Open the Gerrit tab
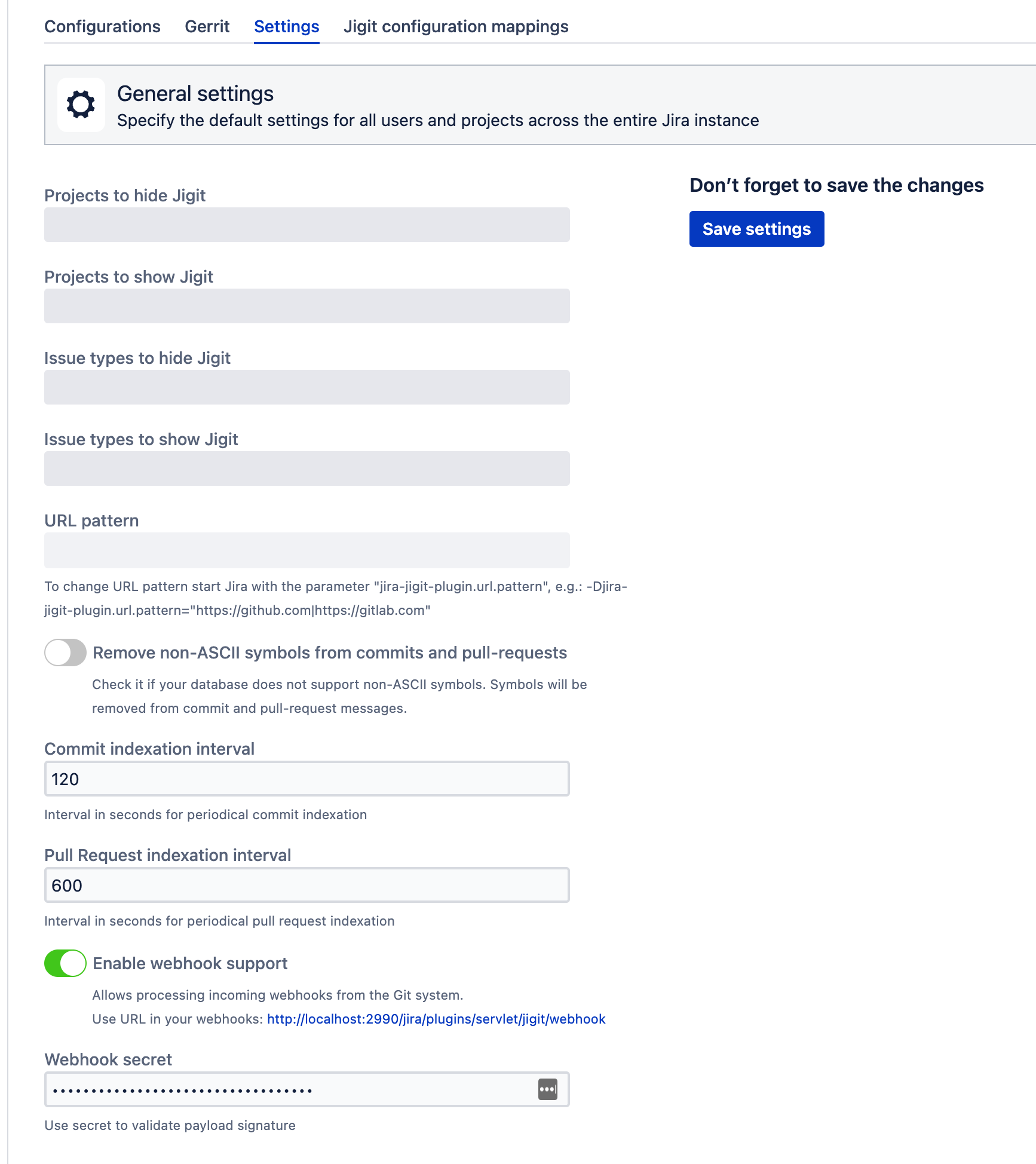 coord(207,26)
